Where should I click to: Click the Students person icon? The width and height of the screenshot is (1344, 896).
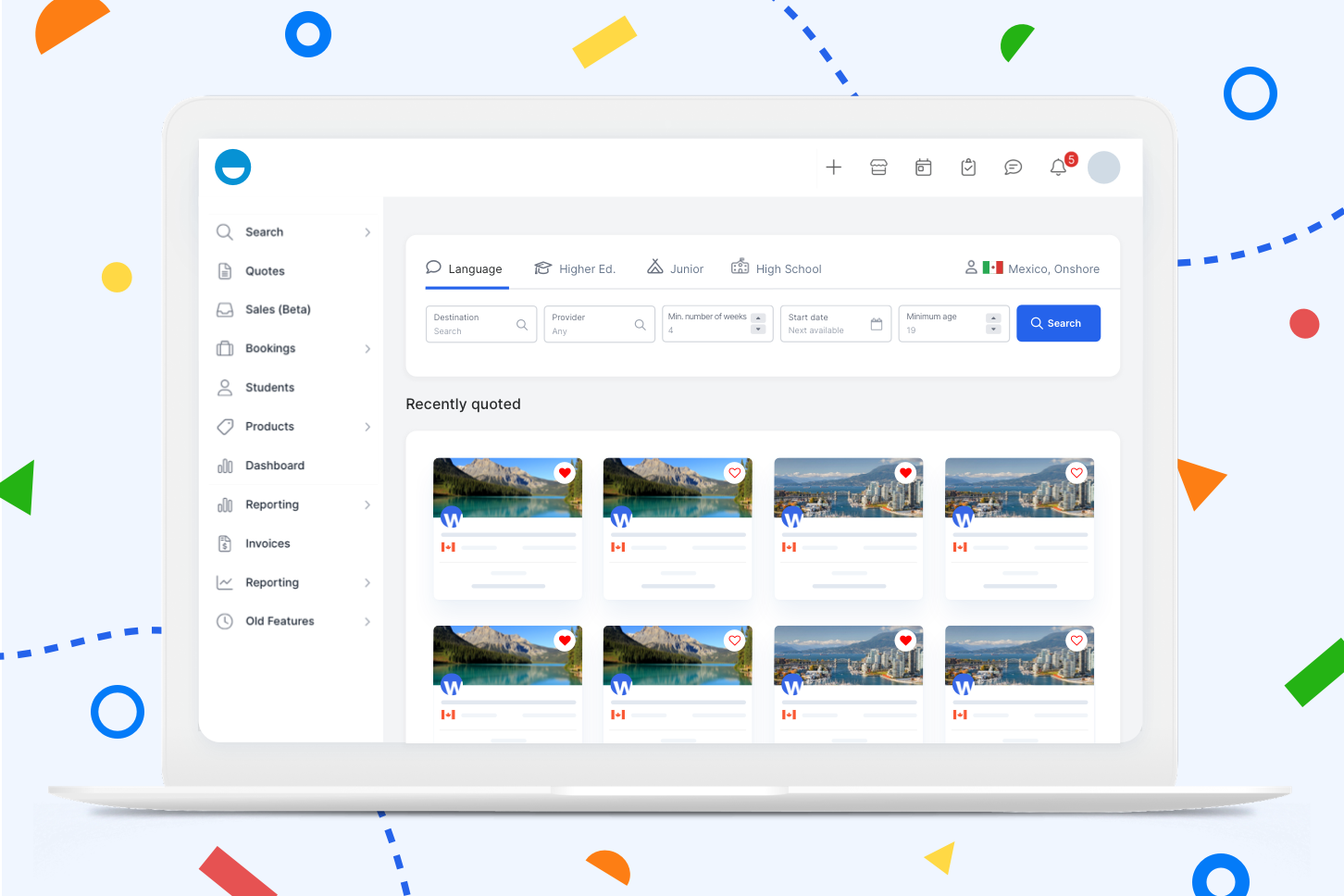(x=225, y=388)
